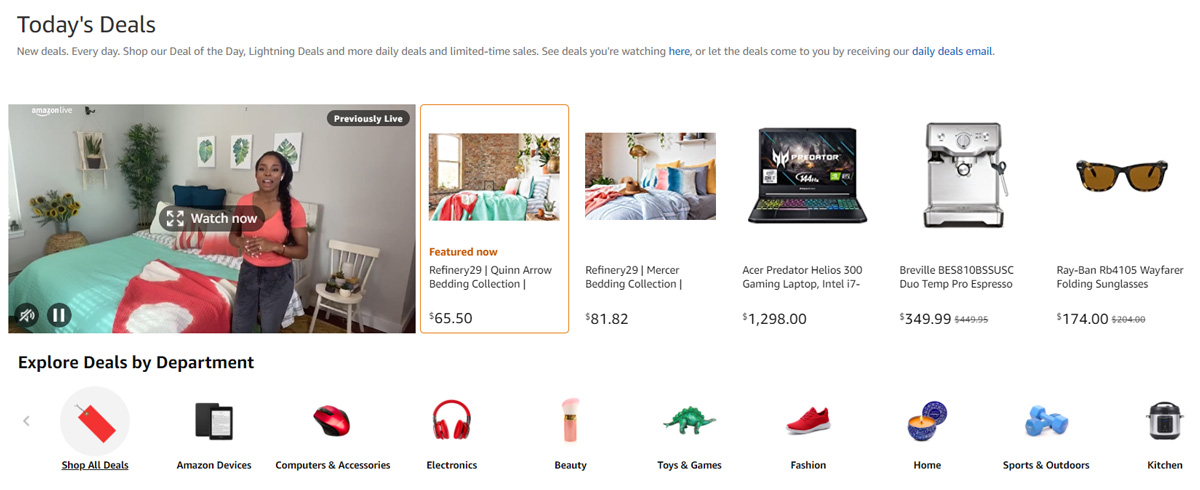Choose the Sports & Outdoors dumbbell icon
The image size is (1200, 490).
1046,421
